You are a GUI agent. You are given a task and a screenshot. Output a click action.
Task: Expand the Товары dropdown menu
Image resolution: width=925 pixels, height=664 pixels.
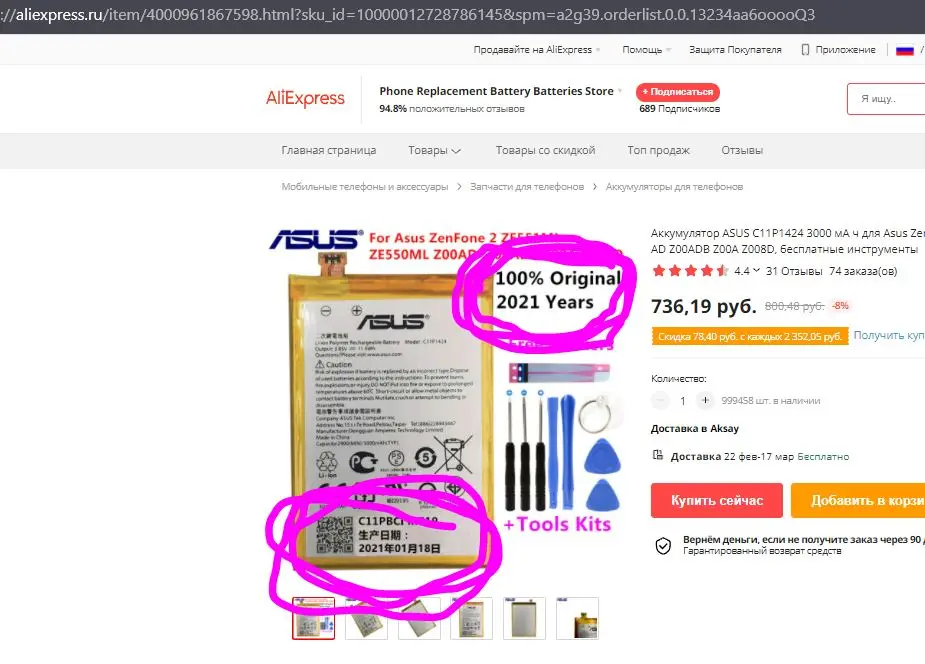tap(435, 150)
